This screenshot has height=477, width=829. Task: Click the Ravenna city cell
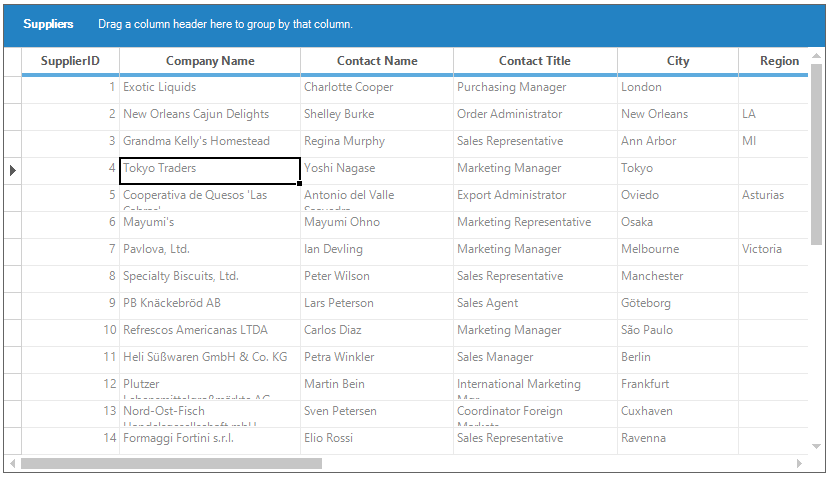(678, 441)
